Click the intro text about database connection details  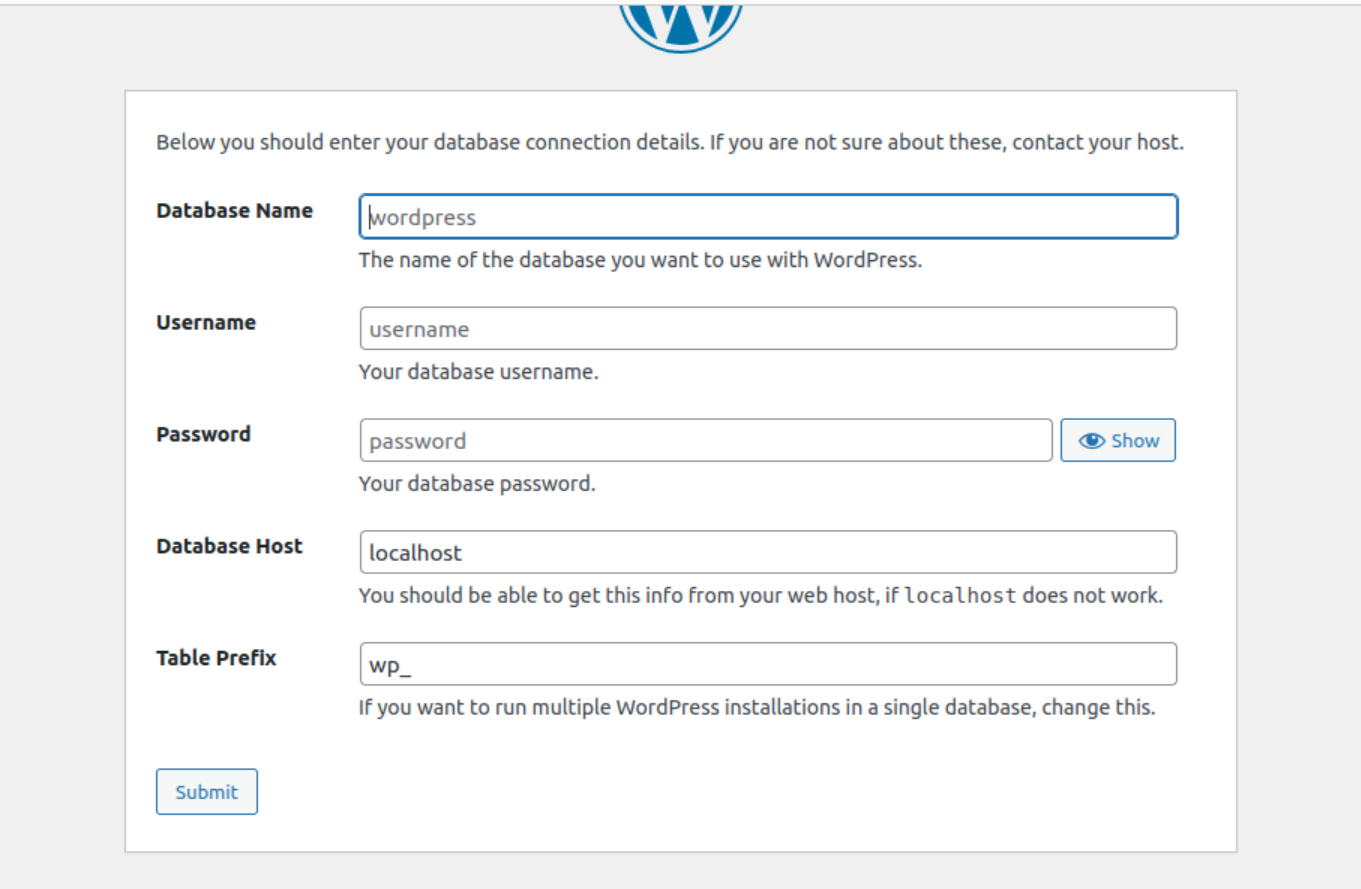pyautogui.click(x=670, y=143)
